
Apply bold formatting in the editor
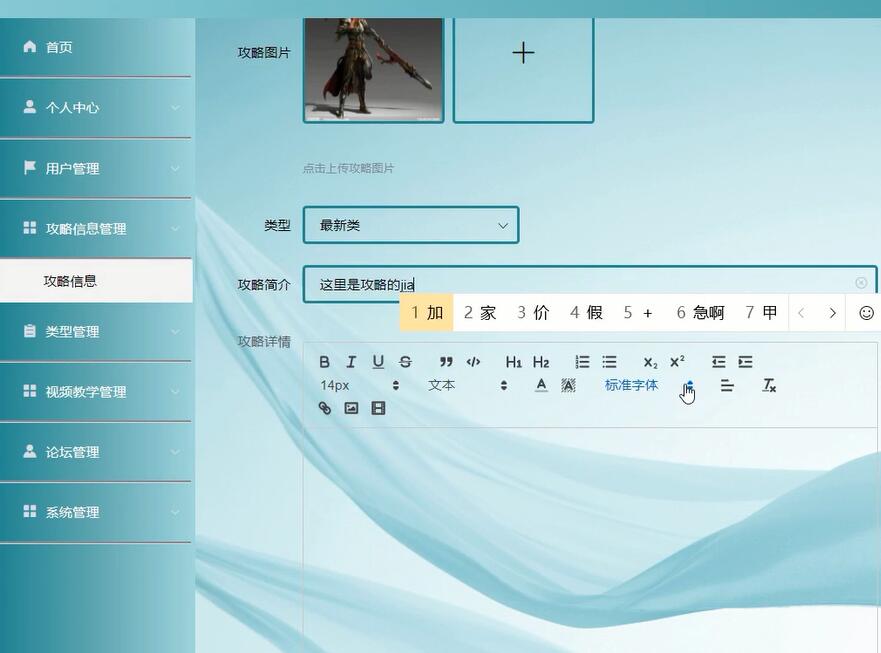pos(324,361)
